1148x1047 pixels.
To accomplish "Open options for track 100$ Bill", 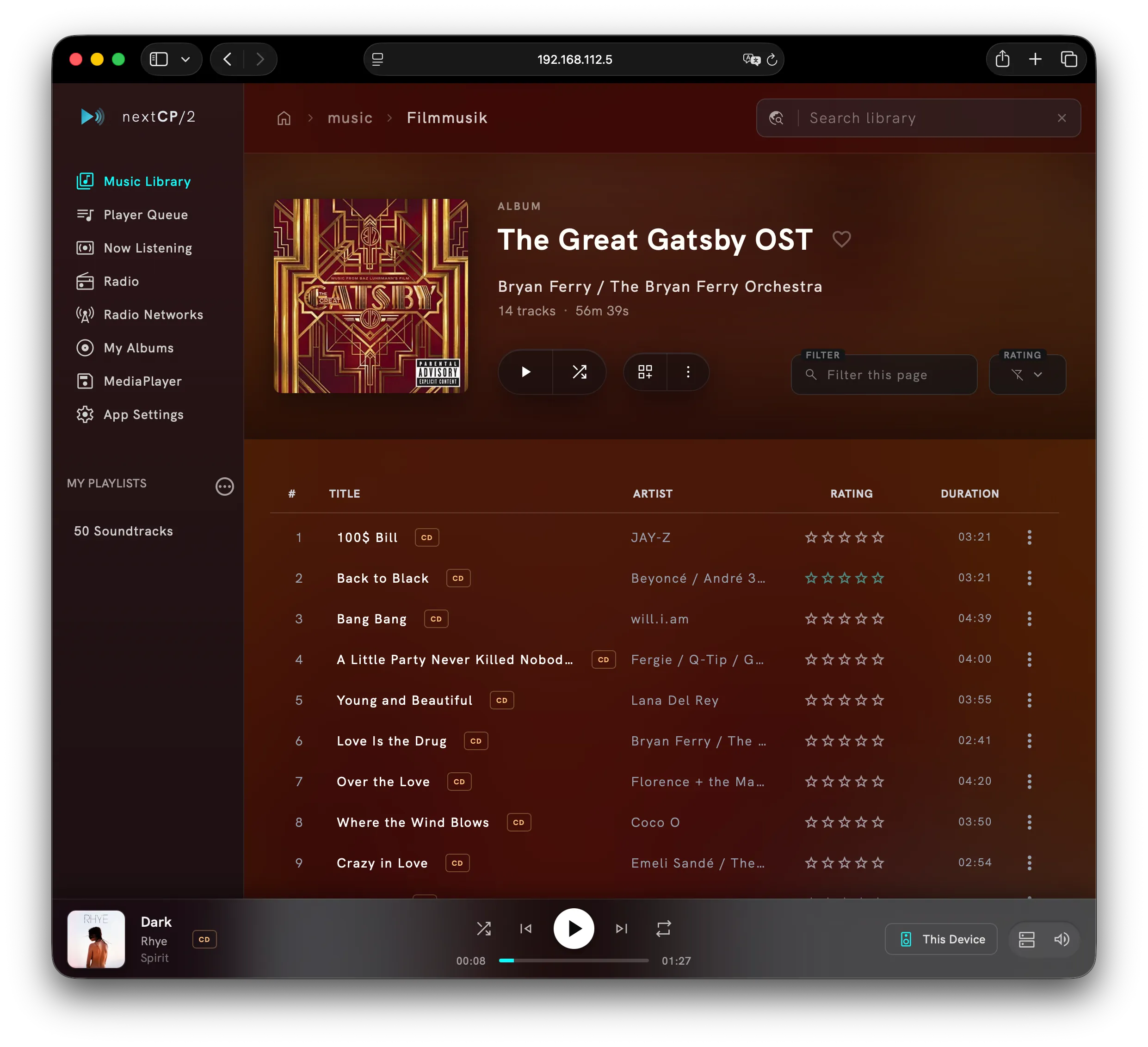I will 1029,537.
